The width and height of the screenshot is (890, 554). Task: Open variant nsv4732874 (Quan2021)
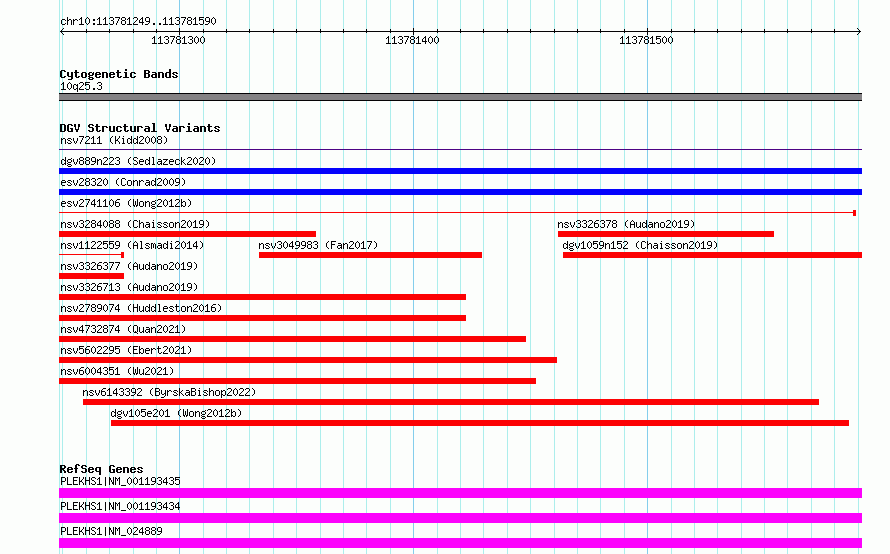[x=123, y=329]
